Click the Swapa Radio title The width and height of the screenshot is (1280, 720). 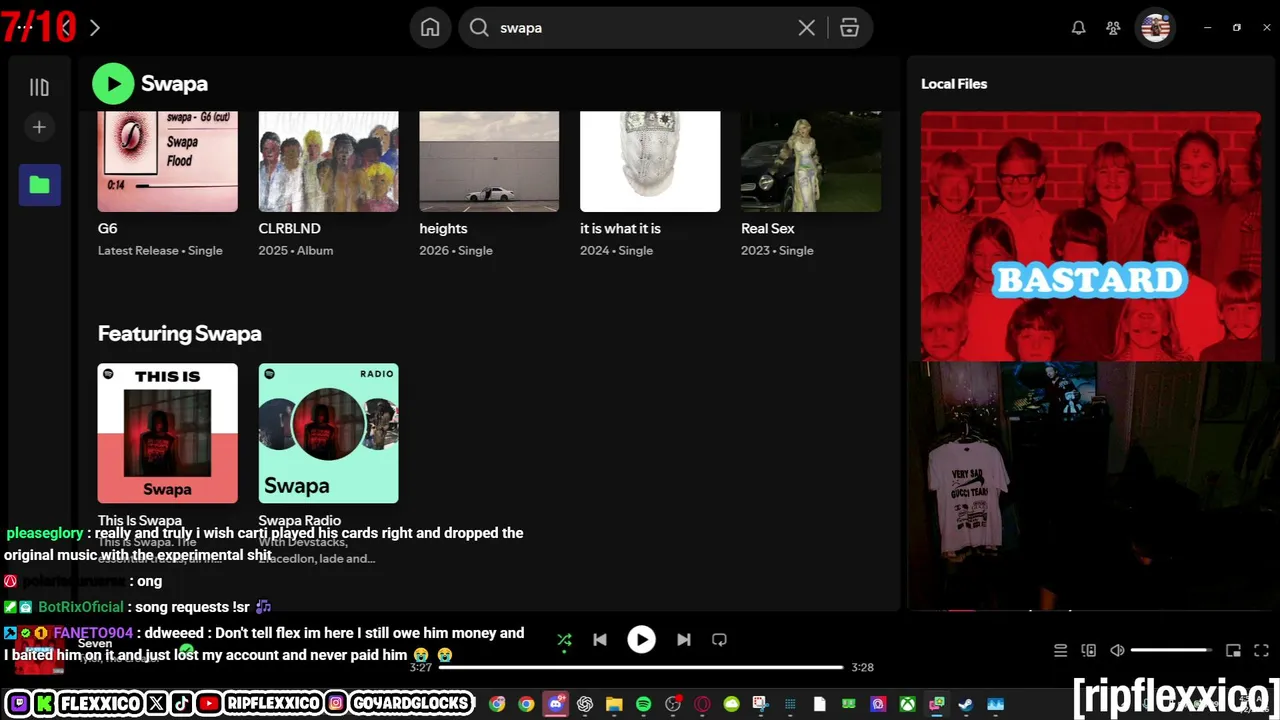300,520
